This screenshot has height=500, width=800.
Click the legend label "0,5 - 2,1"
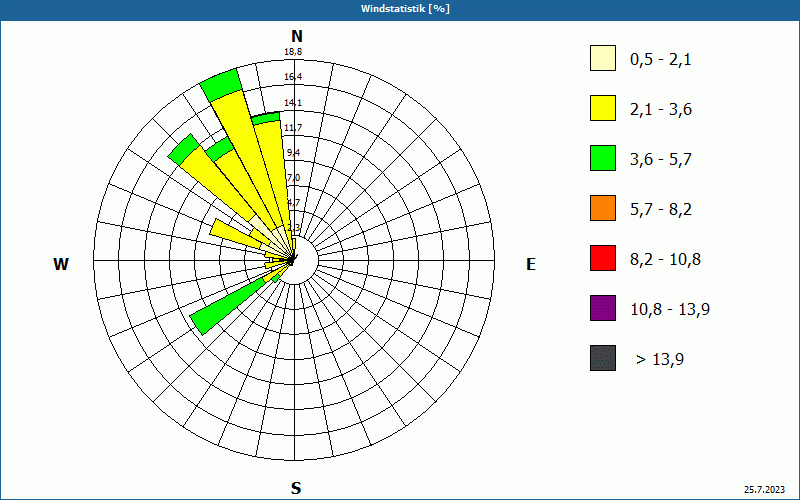pyautogui.click(x=661, y=60)
